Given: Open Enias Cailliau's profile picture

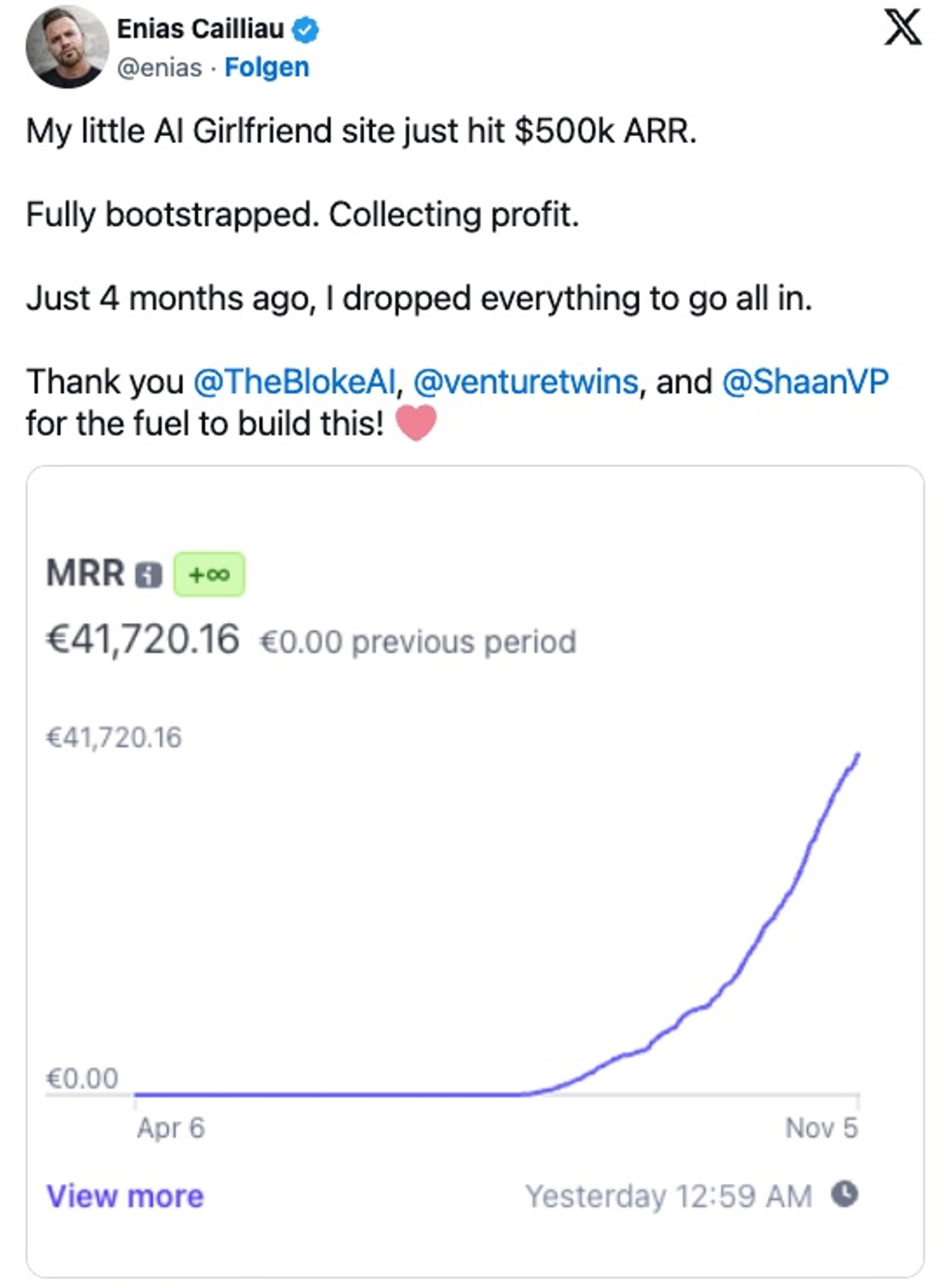Looking at the screenshot, I should [x=67, y=47].
